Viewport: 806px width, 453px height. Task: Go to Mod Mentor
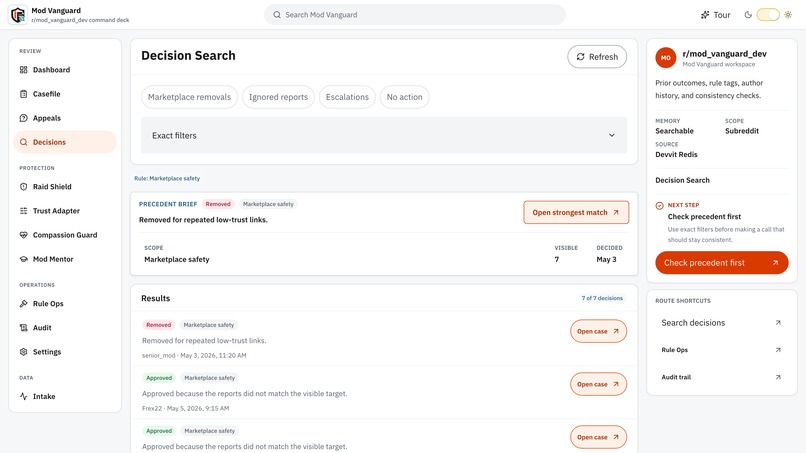pos(65,259)
